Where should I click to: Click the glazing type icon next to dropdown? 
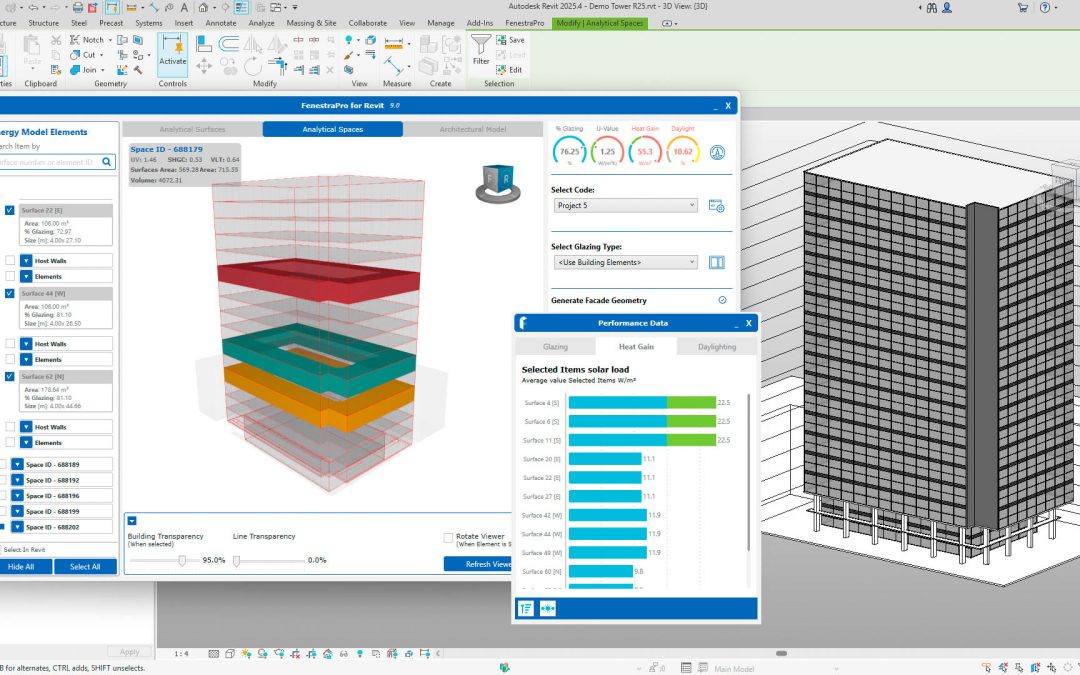(x=716, y=262)
